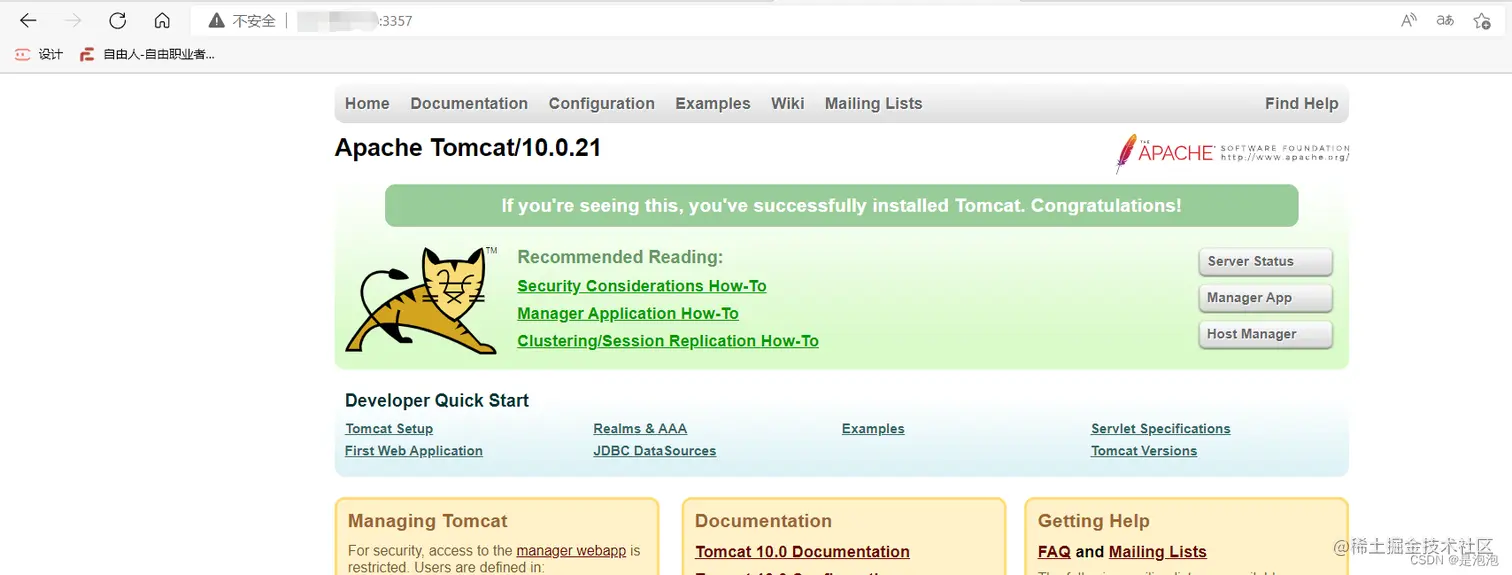Open the Tomcat Versions link
The image size is (1512, 575).
click(x=1144, y=451)
